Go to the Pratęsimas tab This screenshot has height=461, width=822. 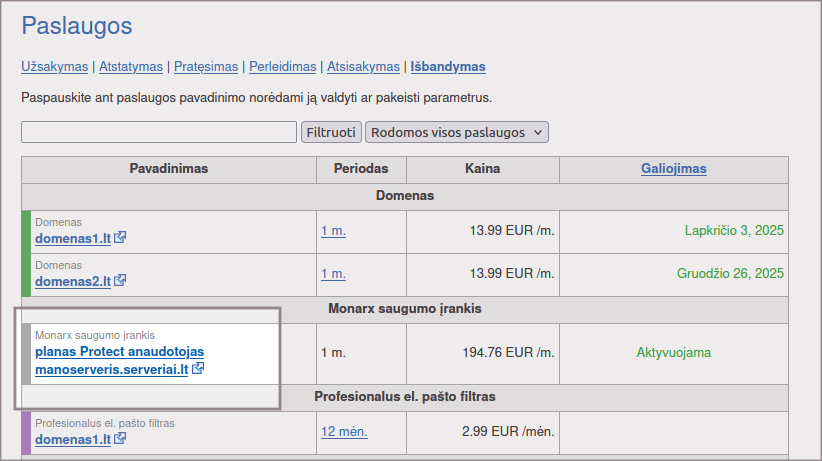tap(206, 67)
